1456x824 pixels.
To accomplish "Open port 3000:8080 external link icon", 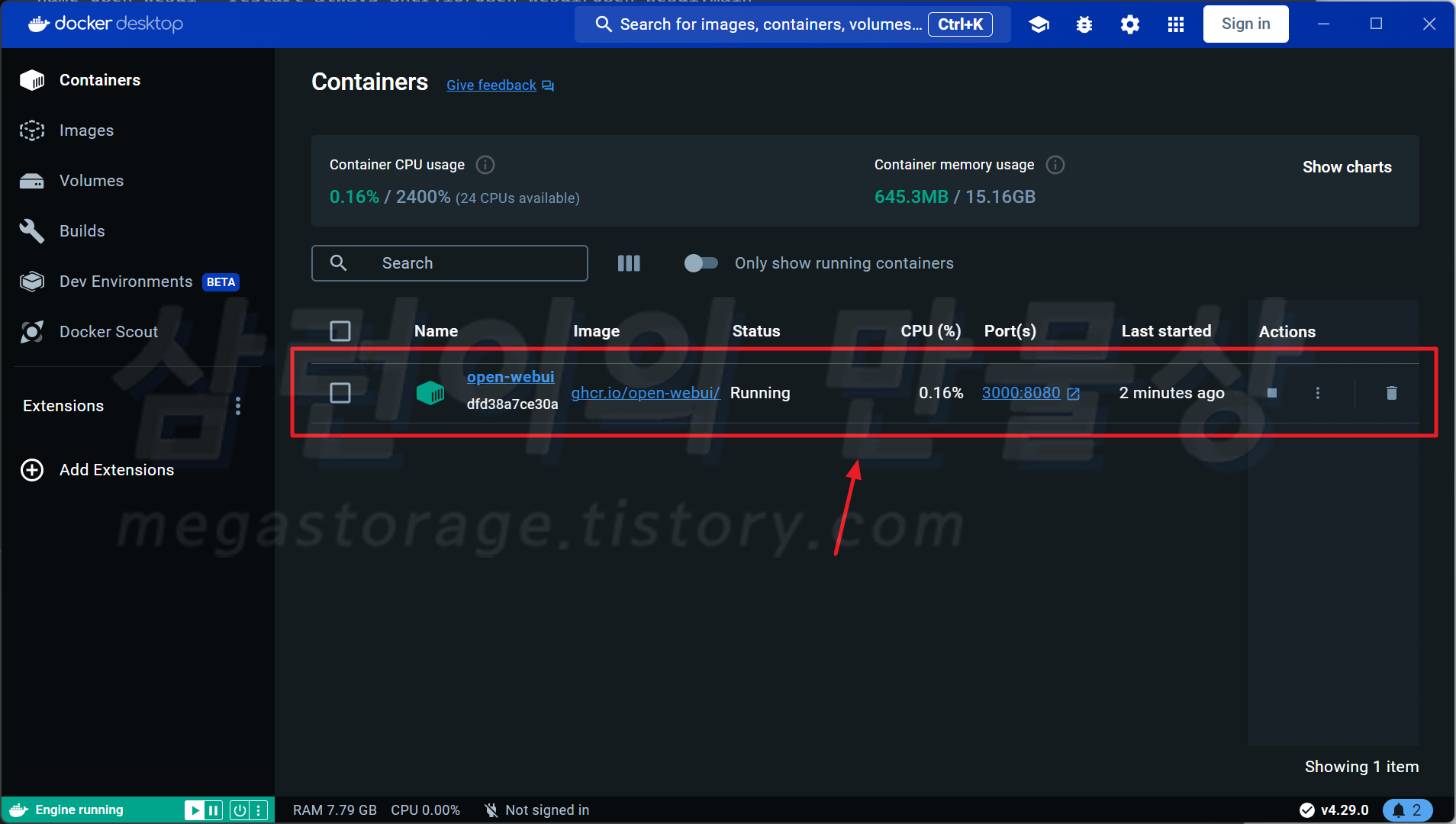I will click(1074, 394).
